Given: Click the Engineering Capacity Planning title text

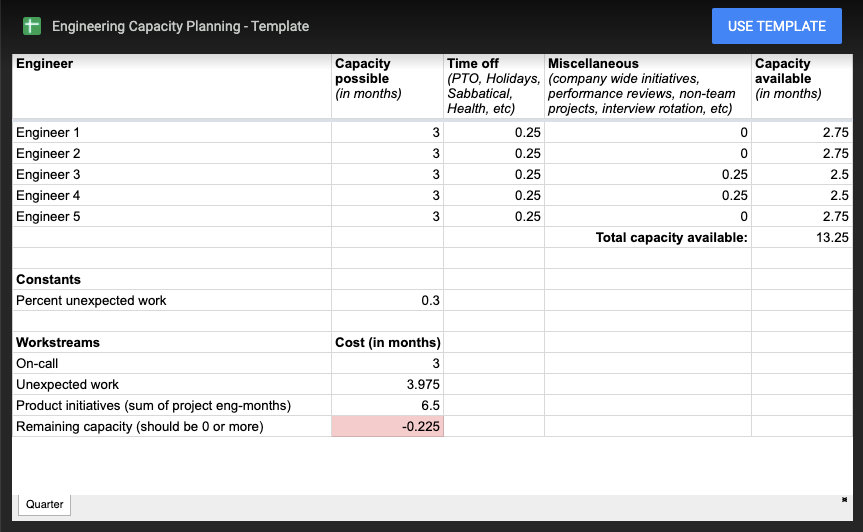Looking at the screenshot, I should [181, 26].
